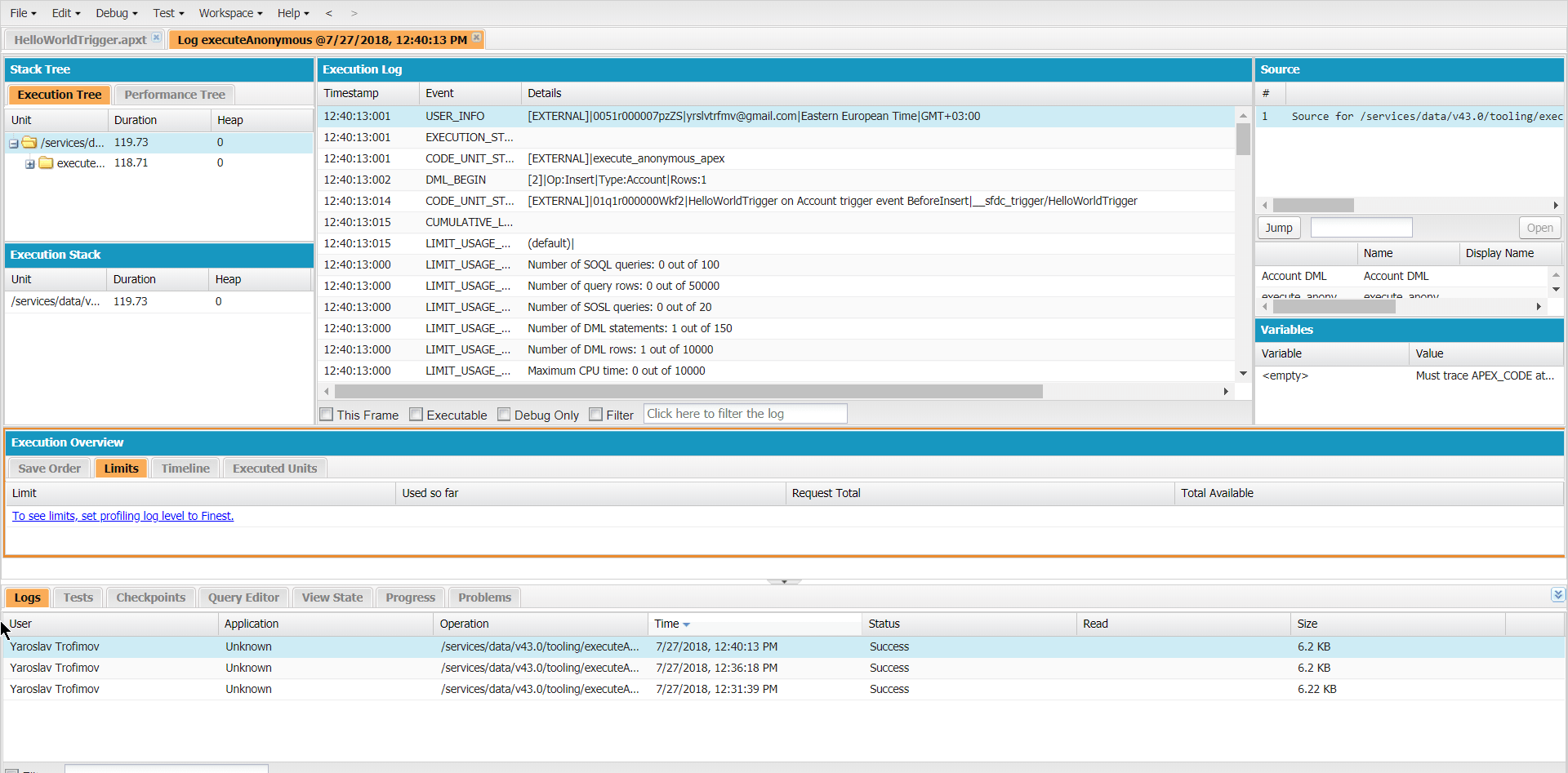Toggle the Debug Only checkbox
This screenshot has height=773, width=1568.
(x=504, y=415)
